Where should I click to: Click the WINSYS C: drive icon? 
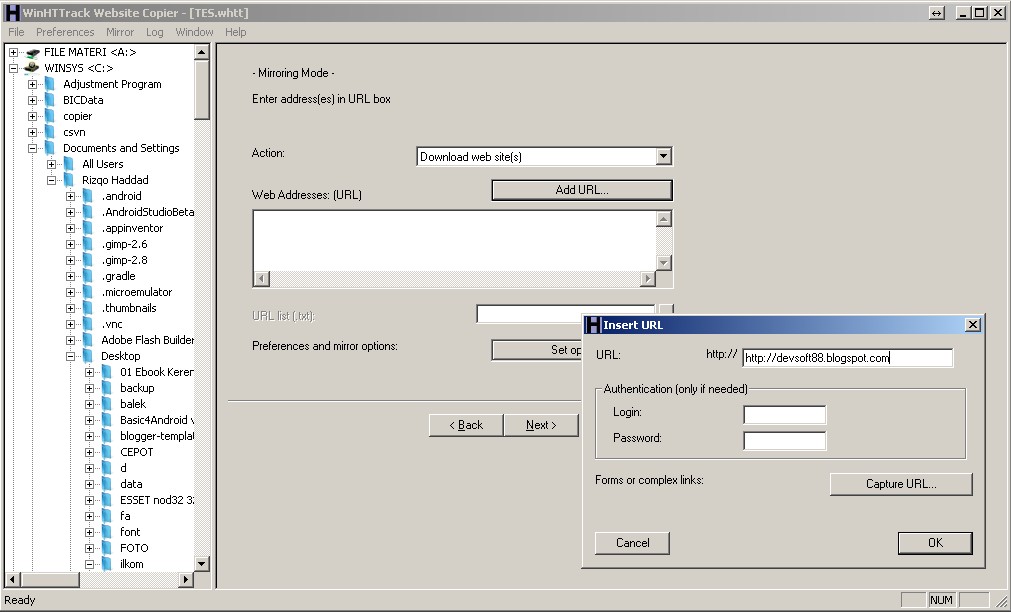pos(33,68)
